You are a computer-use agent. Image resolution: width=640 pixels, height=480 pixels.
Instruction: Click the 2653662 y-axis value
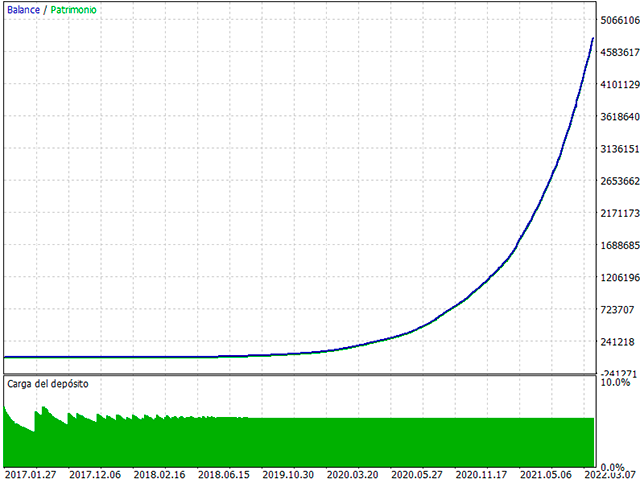[x=620, y=181]
